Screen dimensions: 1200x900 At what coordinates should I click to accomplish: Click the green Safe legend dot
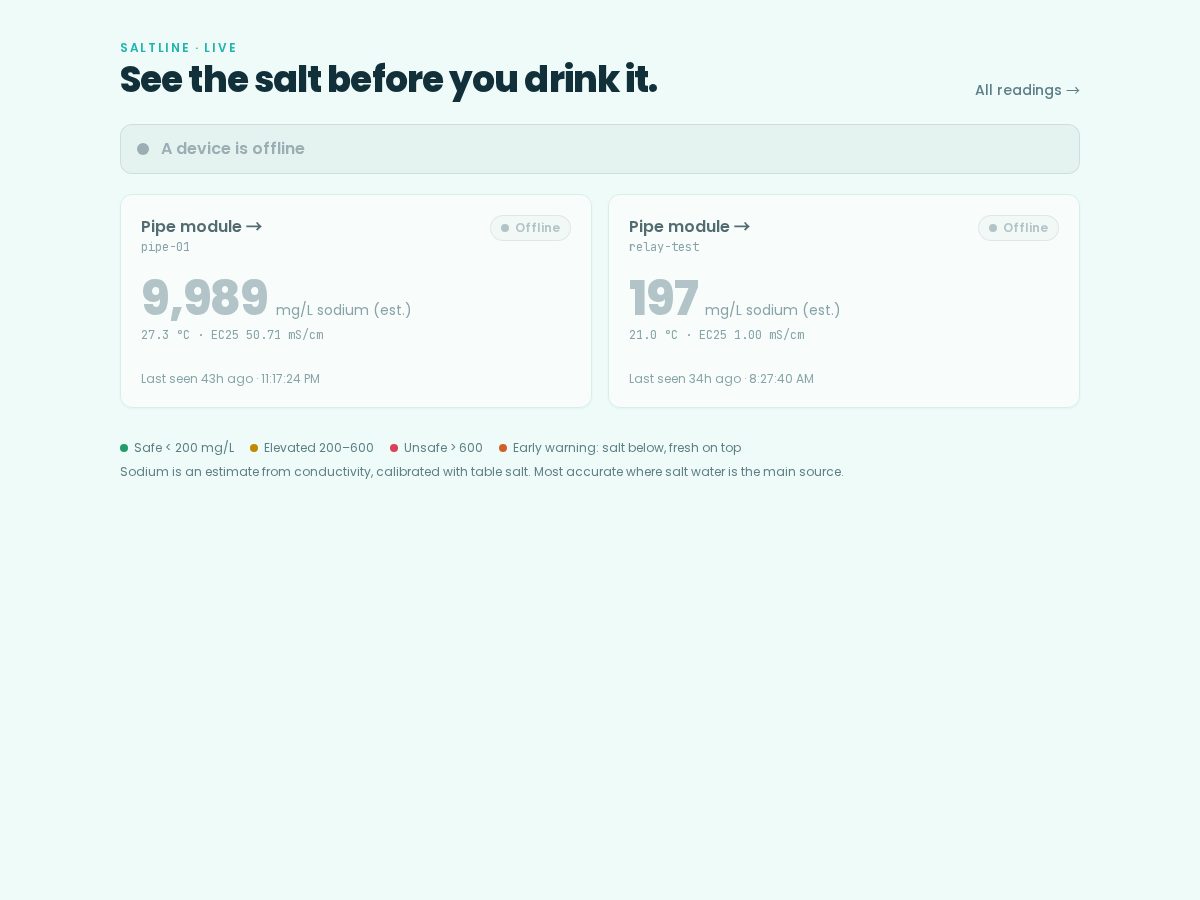pos(124,448)
